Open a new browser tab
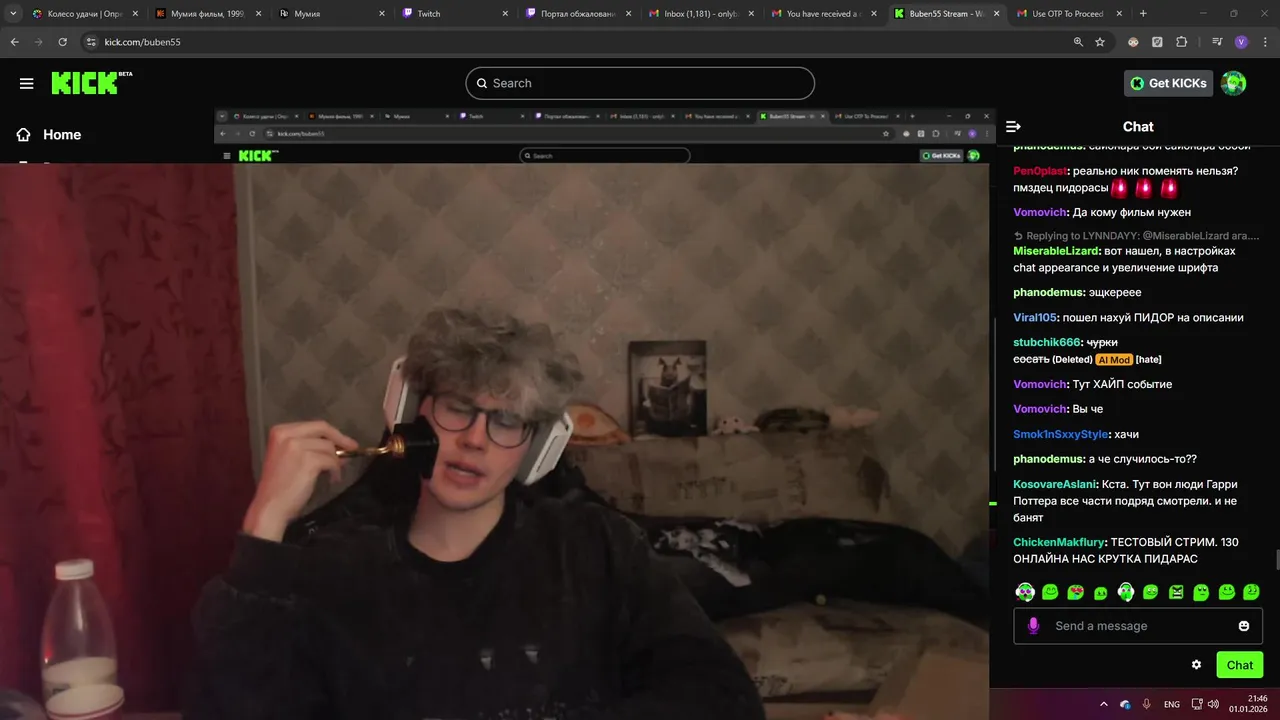The width and height of the screenshot is (1280, 720). [x=1143, y=14]
